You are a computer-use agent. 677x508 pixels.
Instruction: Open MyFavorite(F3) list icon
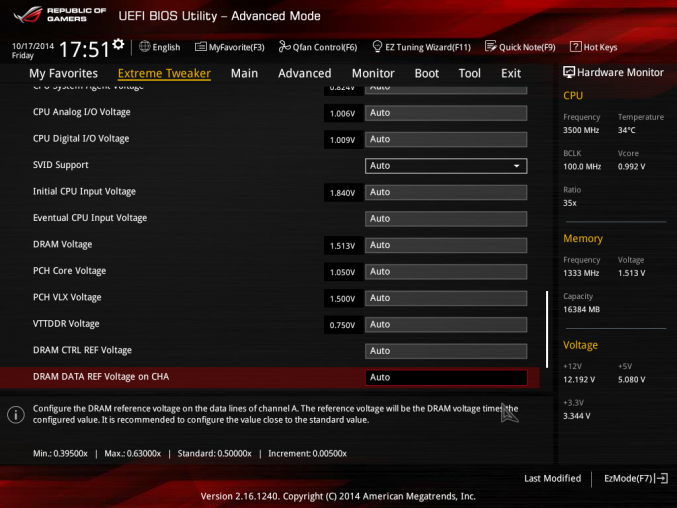[200, 47]
